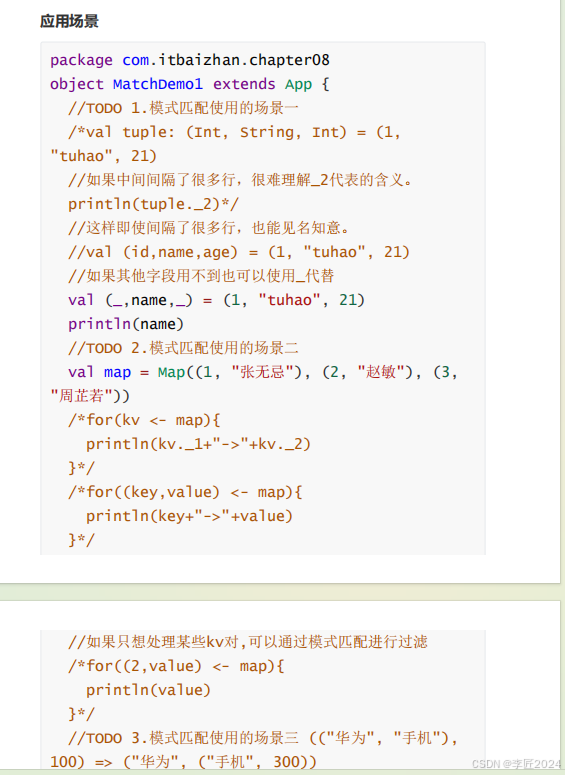The width and height of the screenshot is (565, 775).
Task: Click the //val (id,name,age) comment line
Action: pyautogui.click(x=239, y=252)
